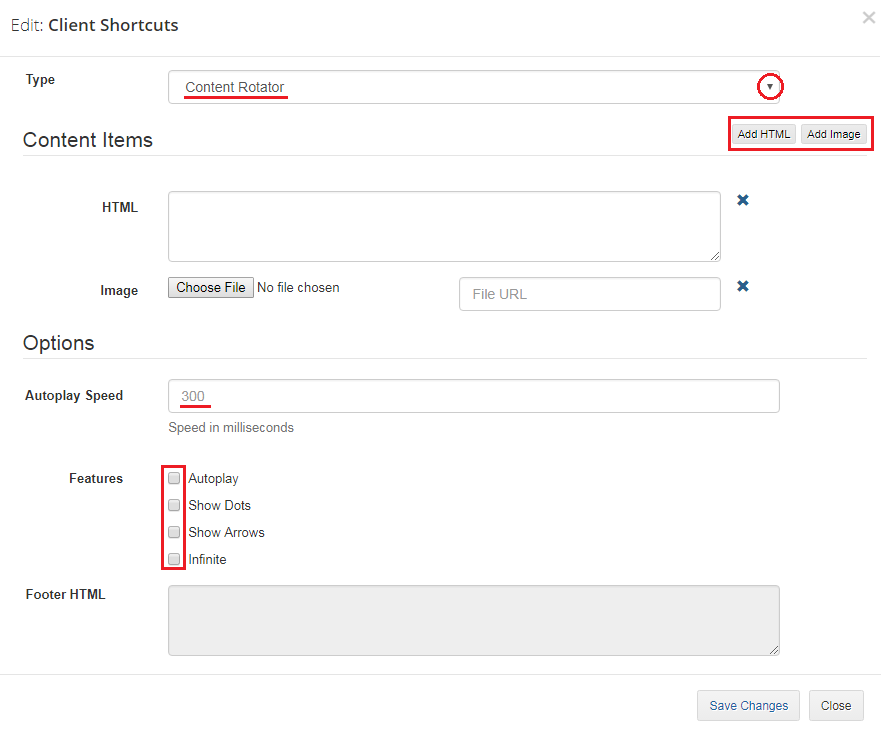This screenshot has width=881, height=731.
Task: Click the Autoplay Speed field
Action: coord(474,396)
